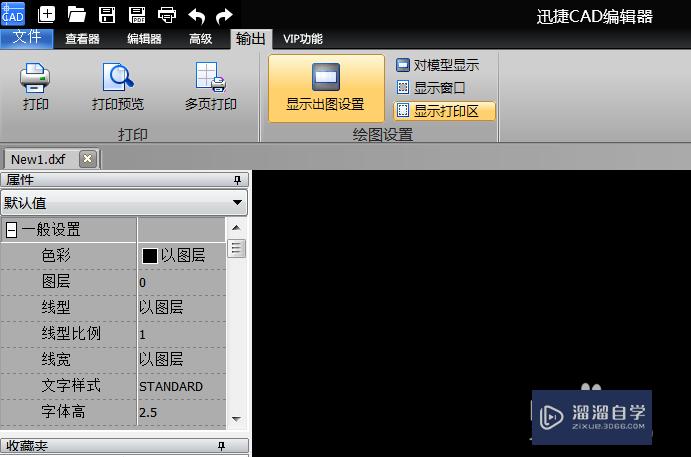Toggle 对模型显示 option
691x457 pixels.
click(437, 65)
